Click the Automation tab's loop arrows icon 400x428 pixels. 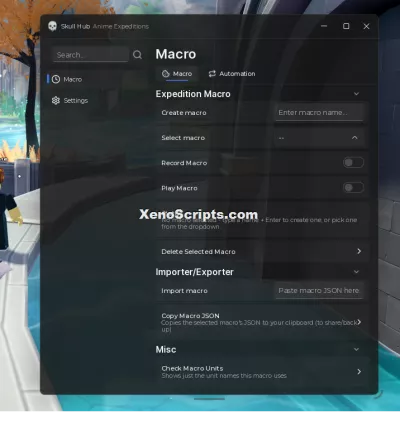(212, 74)
